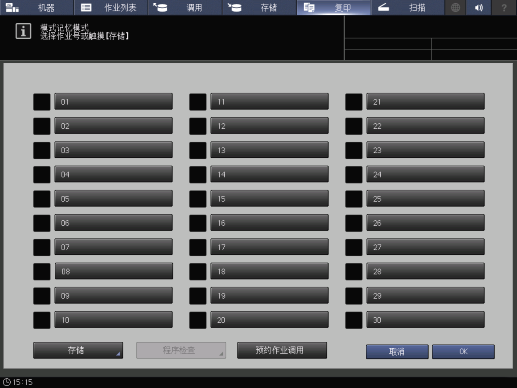Click the 存储 store button at bottom

tap(78, 350)
